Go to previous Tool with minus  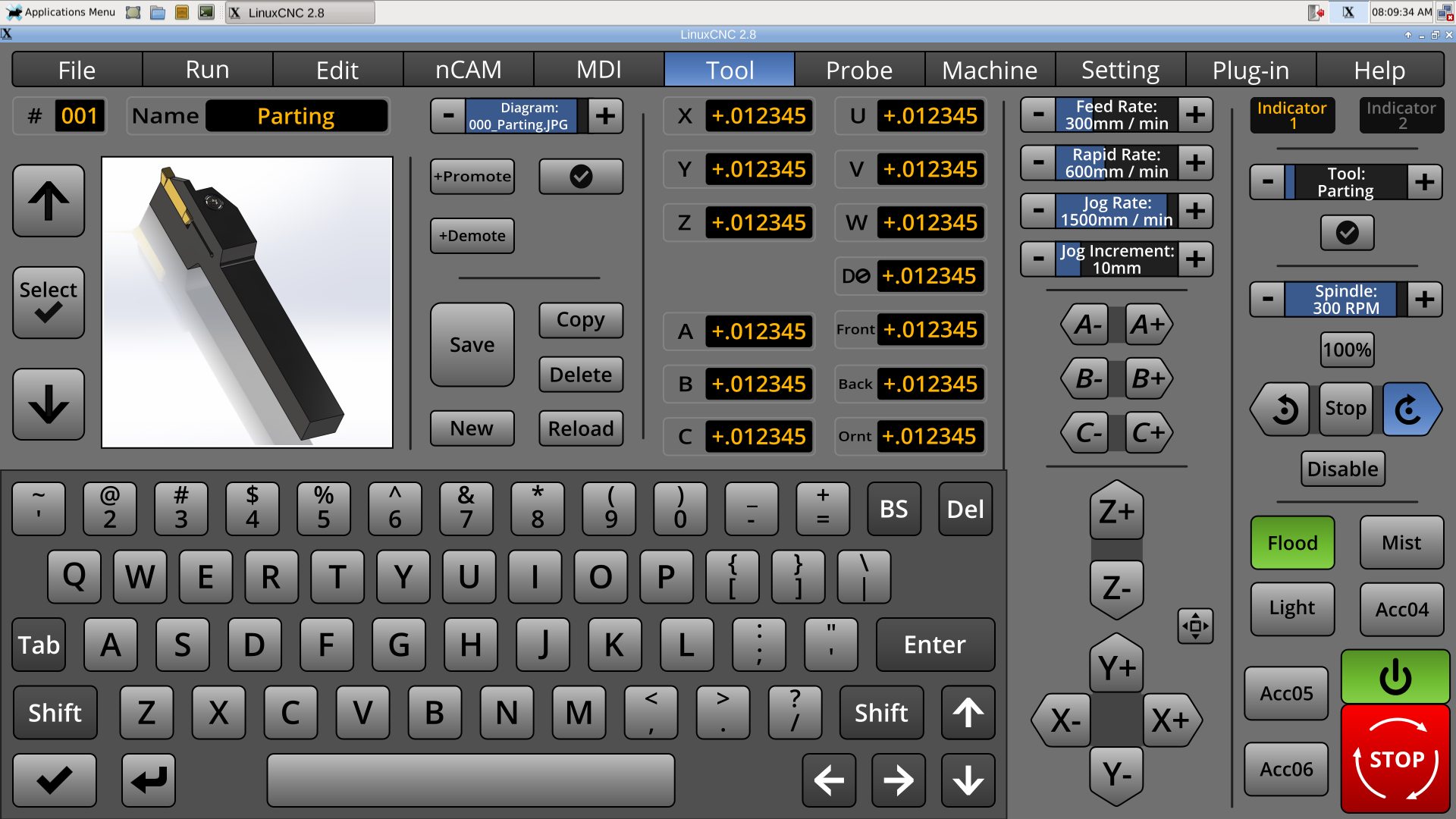1267,182
